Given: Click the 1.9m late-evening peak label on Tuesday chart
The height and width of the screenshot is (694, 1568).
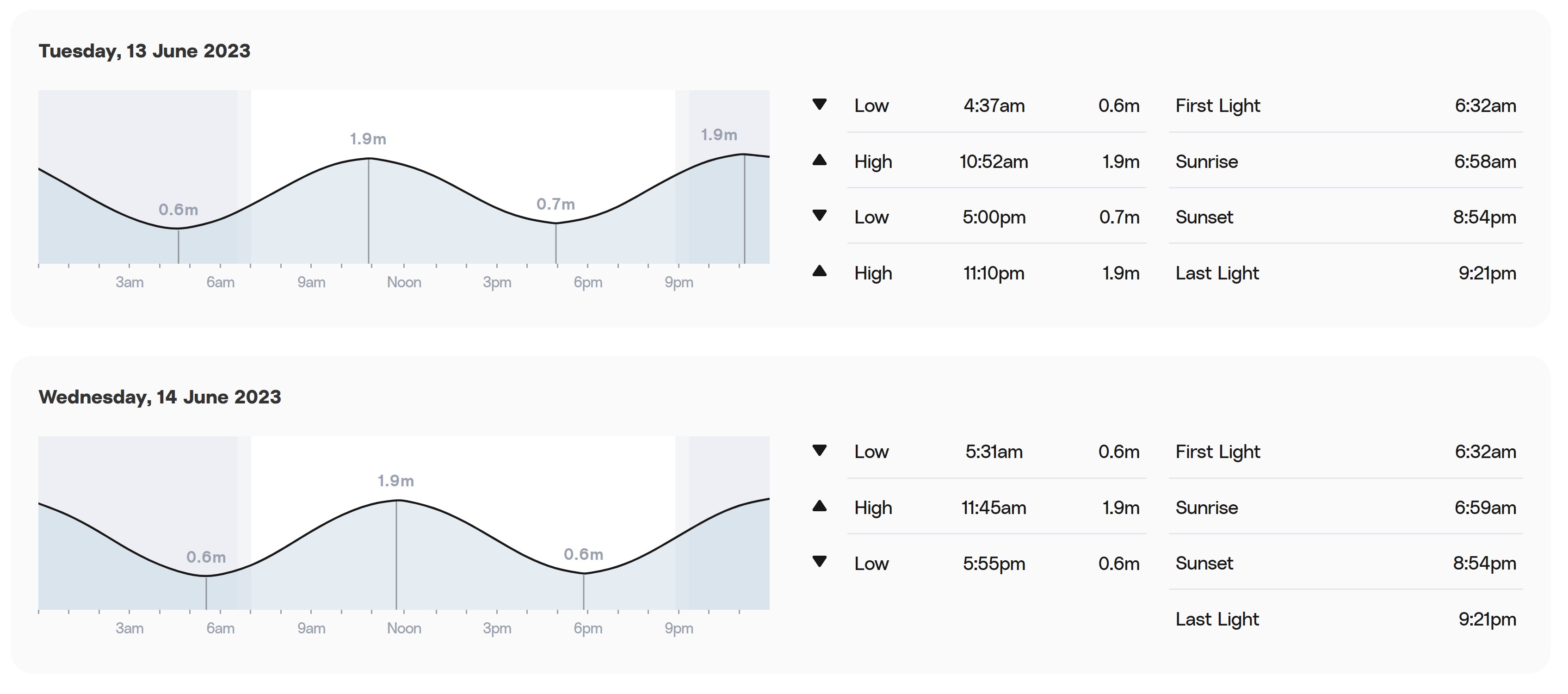Looking at the screenshot, I should click(x=719, y=135).
